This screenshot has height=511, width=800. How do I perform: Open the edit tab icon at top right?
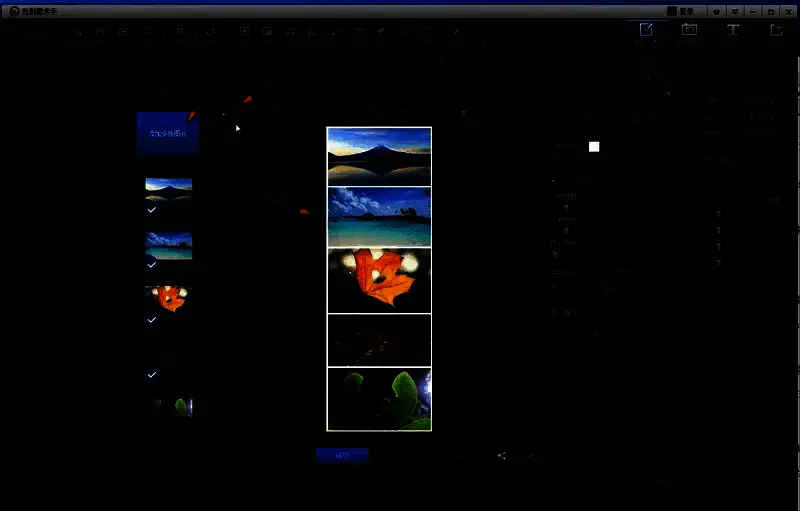click(646, 30)
